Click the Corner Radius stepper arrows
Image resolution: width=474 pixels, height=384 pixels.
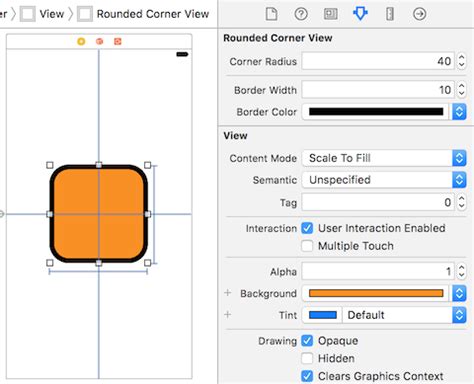461,61
